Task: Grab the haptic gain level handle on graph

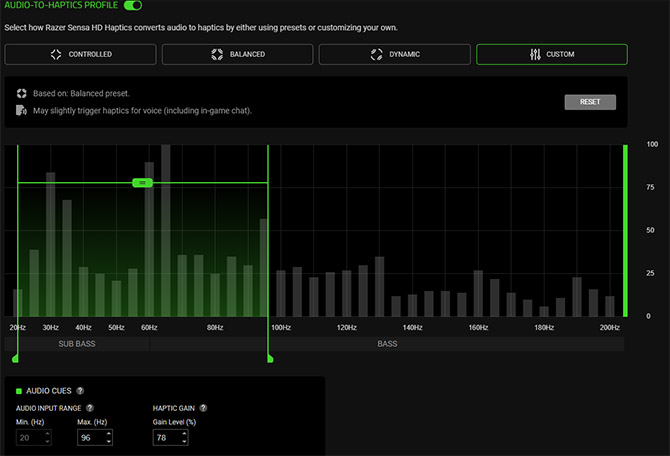Action: 142,183
